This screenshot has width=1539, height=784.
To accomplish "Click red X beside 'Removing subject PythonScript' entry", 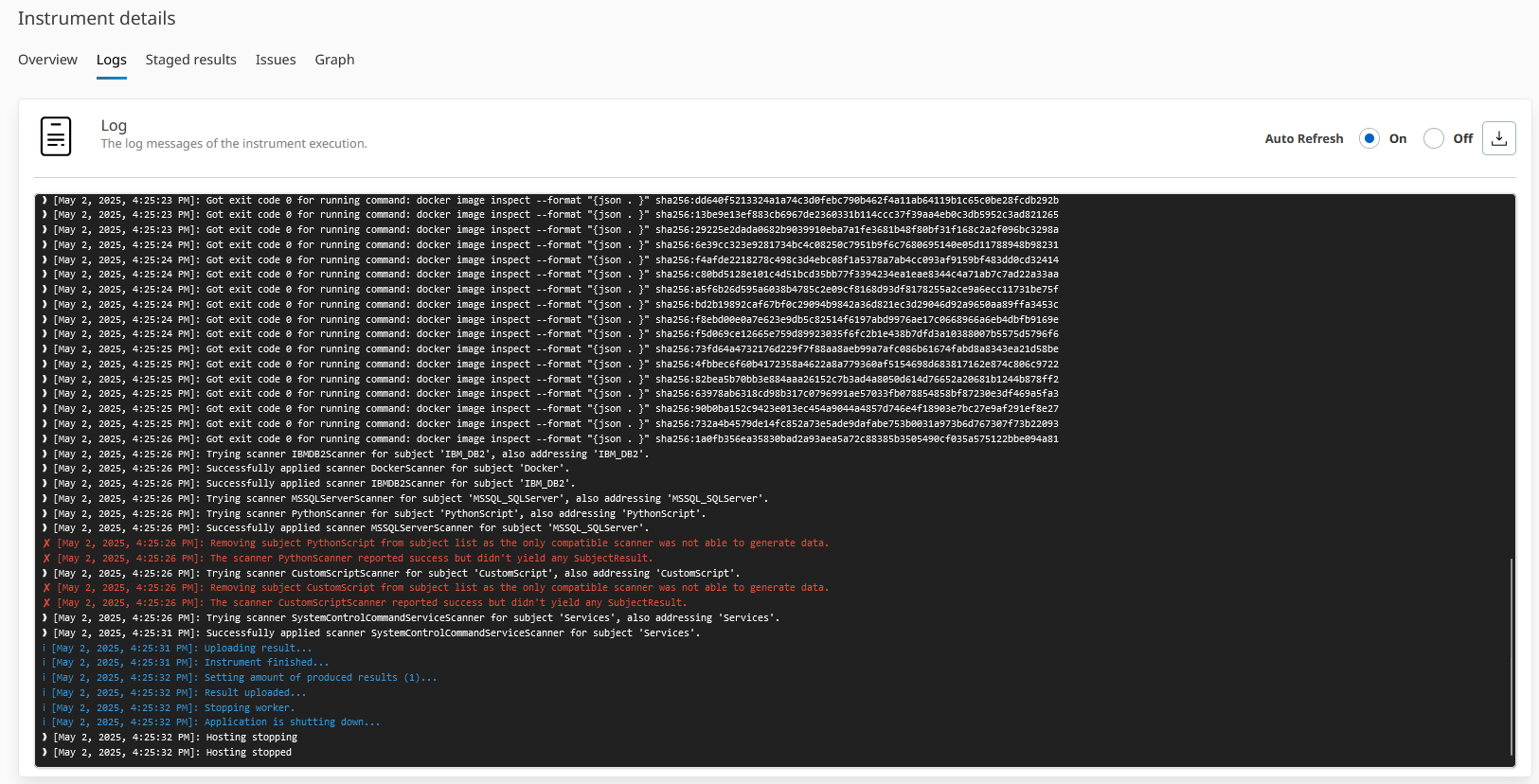I will (x=46, y=543).
